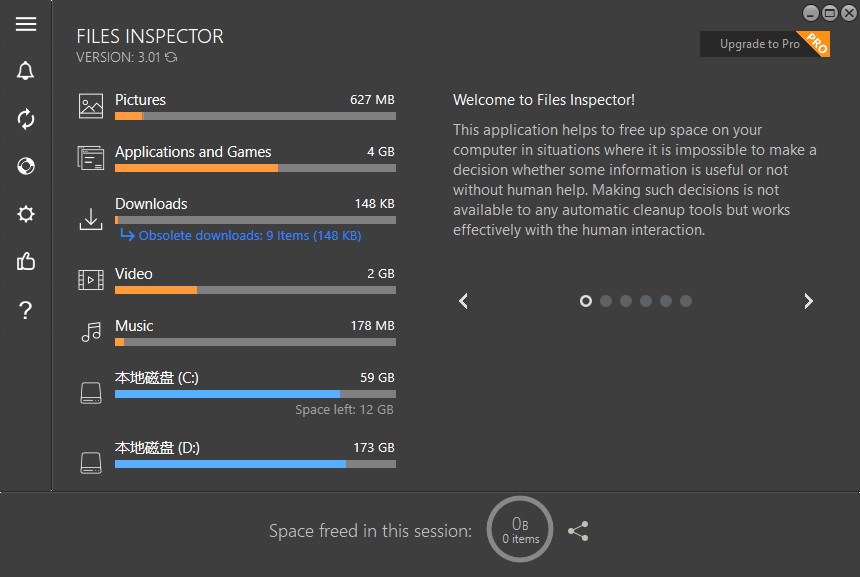Screen dimensions: 860x577
Task: Click the globe icon in sidebar
Action: click(x=26, y=166)
